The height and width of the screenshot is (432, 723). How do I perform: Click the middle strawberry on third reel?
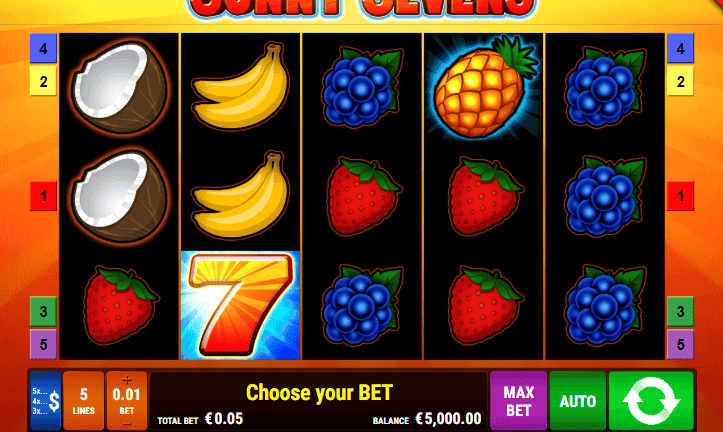pyautogui.click(x=363, y=196)
